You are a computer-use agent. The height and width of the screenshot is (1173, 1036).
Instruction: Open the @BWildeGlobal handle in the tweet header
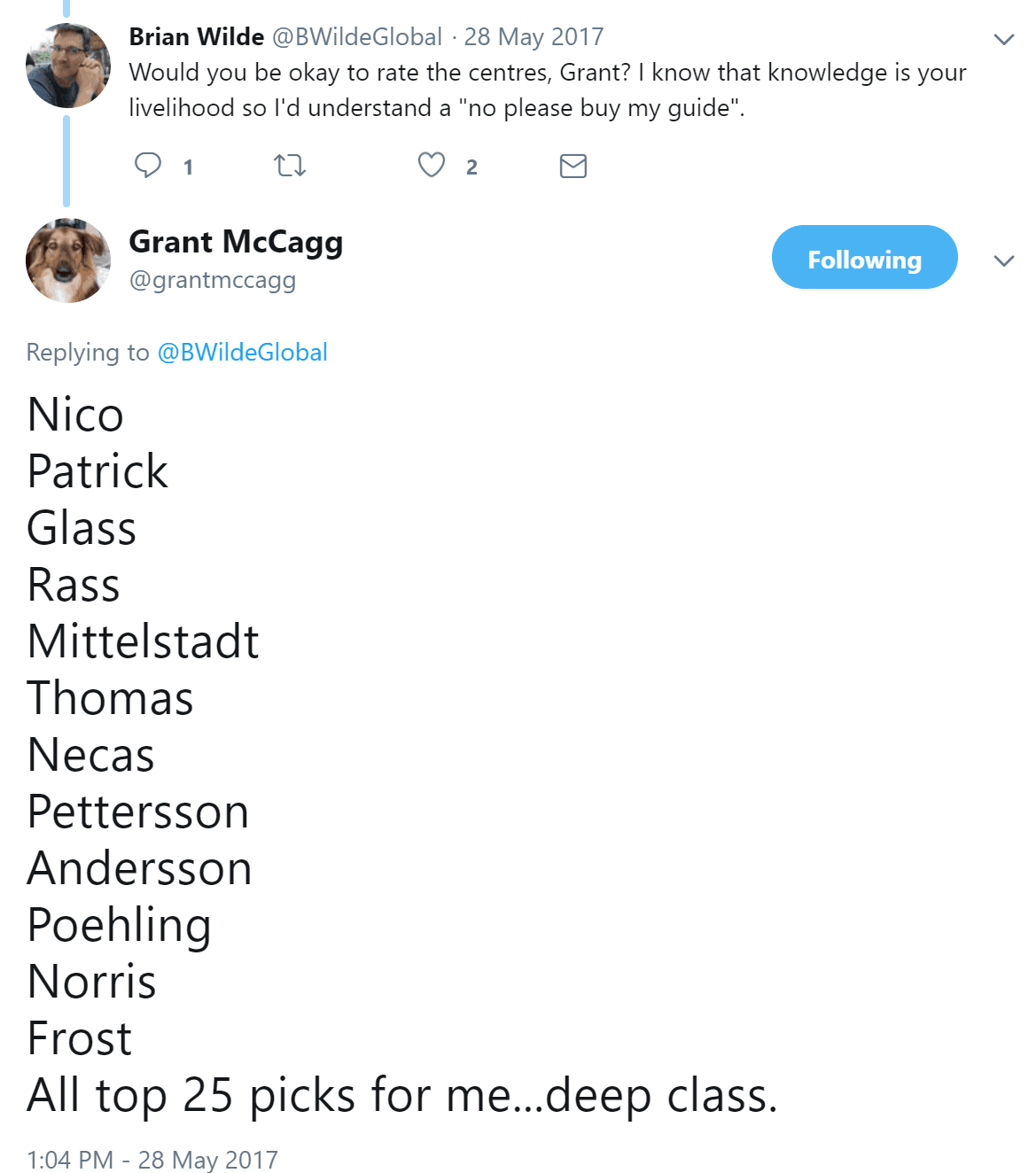point(356,36)
